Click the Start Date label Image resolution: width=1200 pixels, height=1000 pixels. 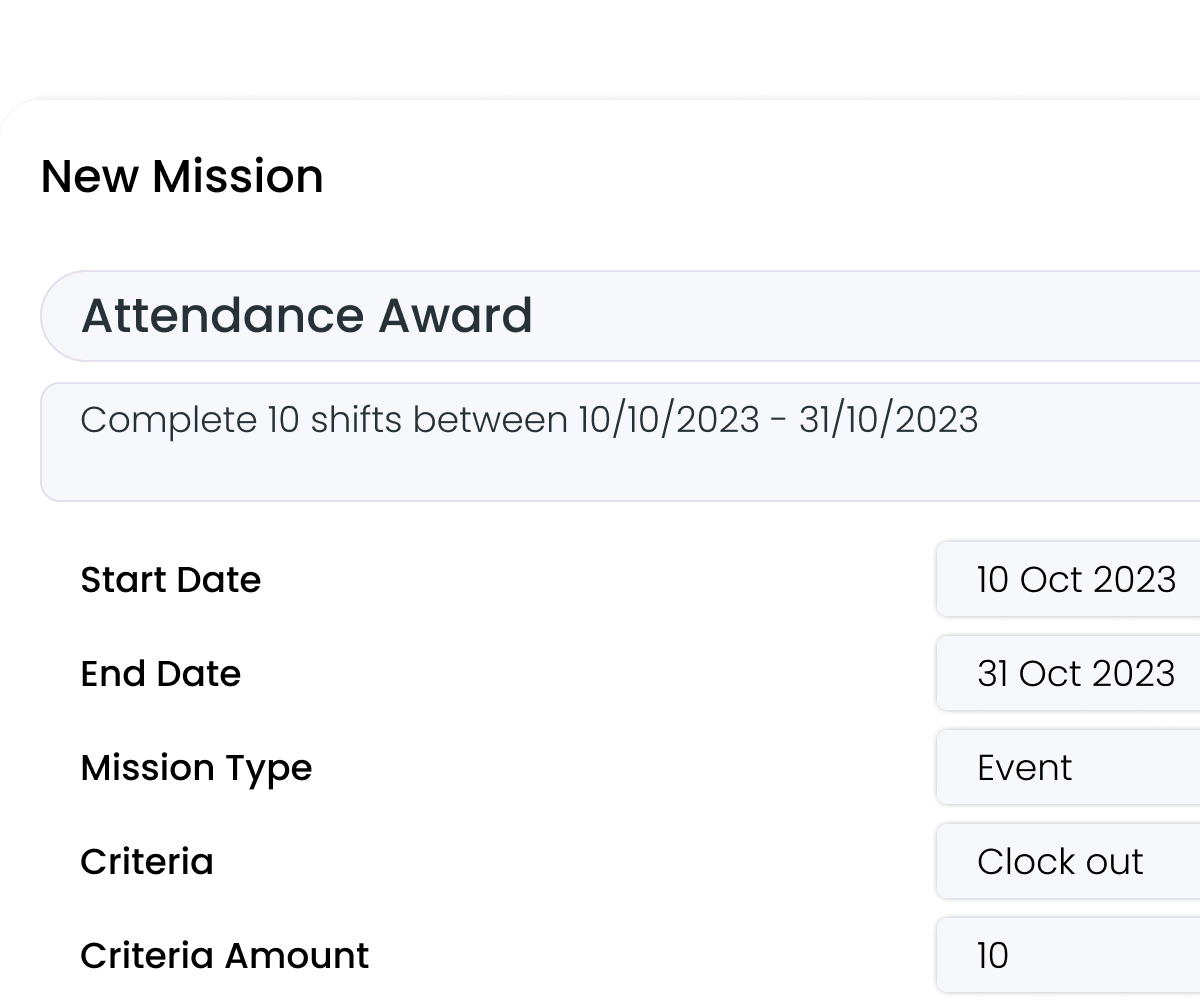[x=171, y=580]
